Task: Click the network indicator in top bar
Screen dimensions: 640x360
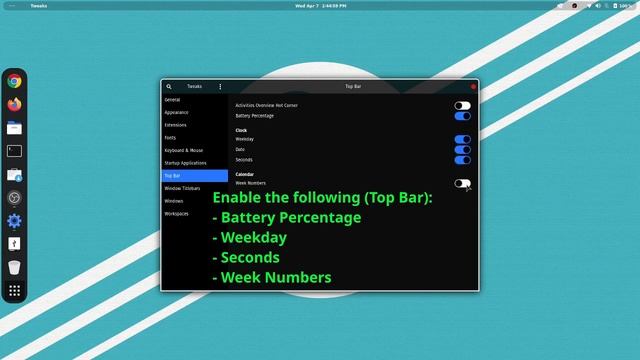Action: click(x=589, y=6)
